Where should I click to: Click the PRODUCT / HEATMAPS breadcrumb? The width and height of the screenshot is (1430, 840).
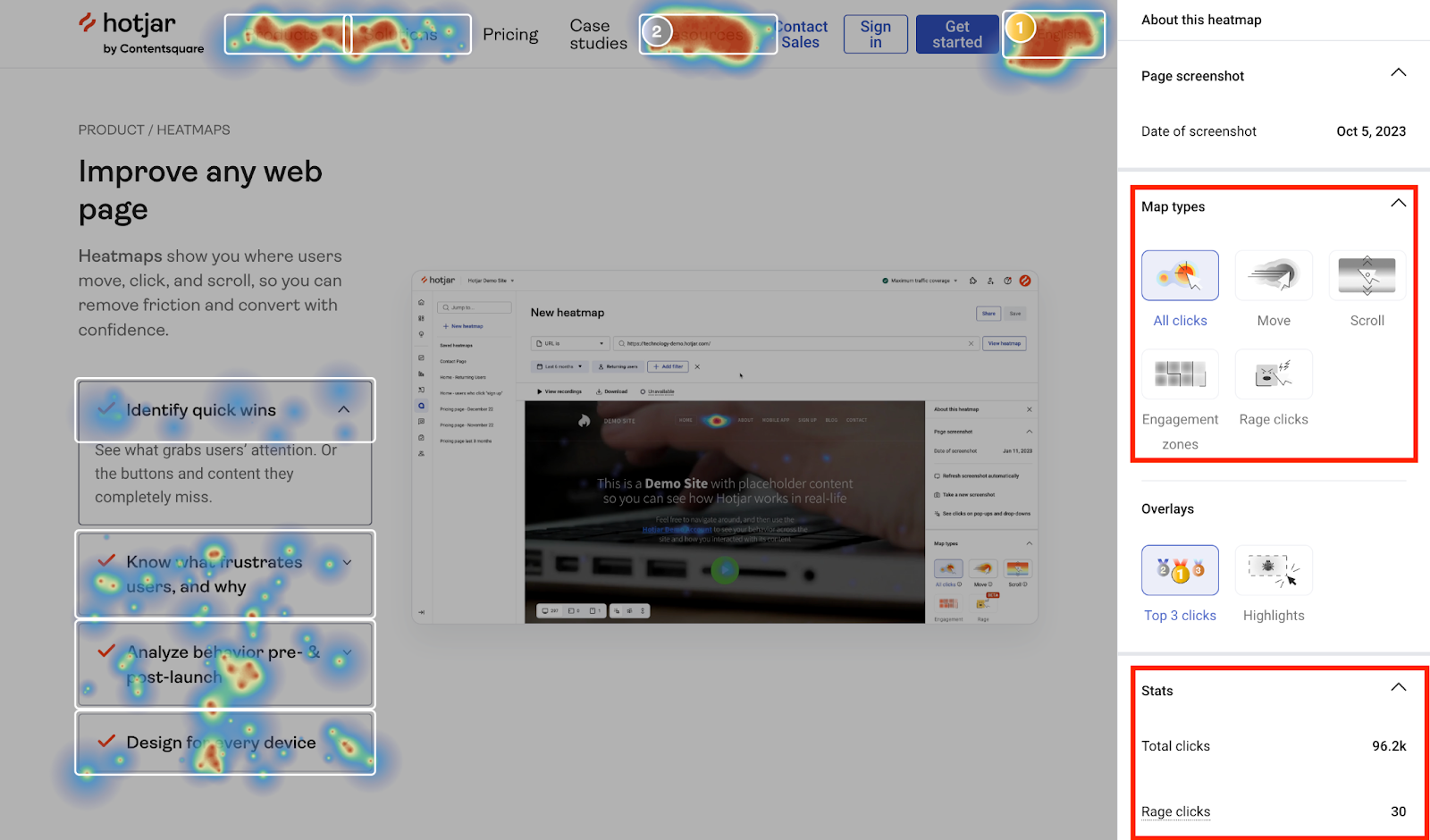click(x=154, y=130)
